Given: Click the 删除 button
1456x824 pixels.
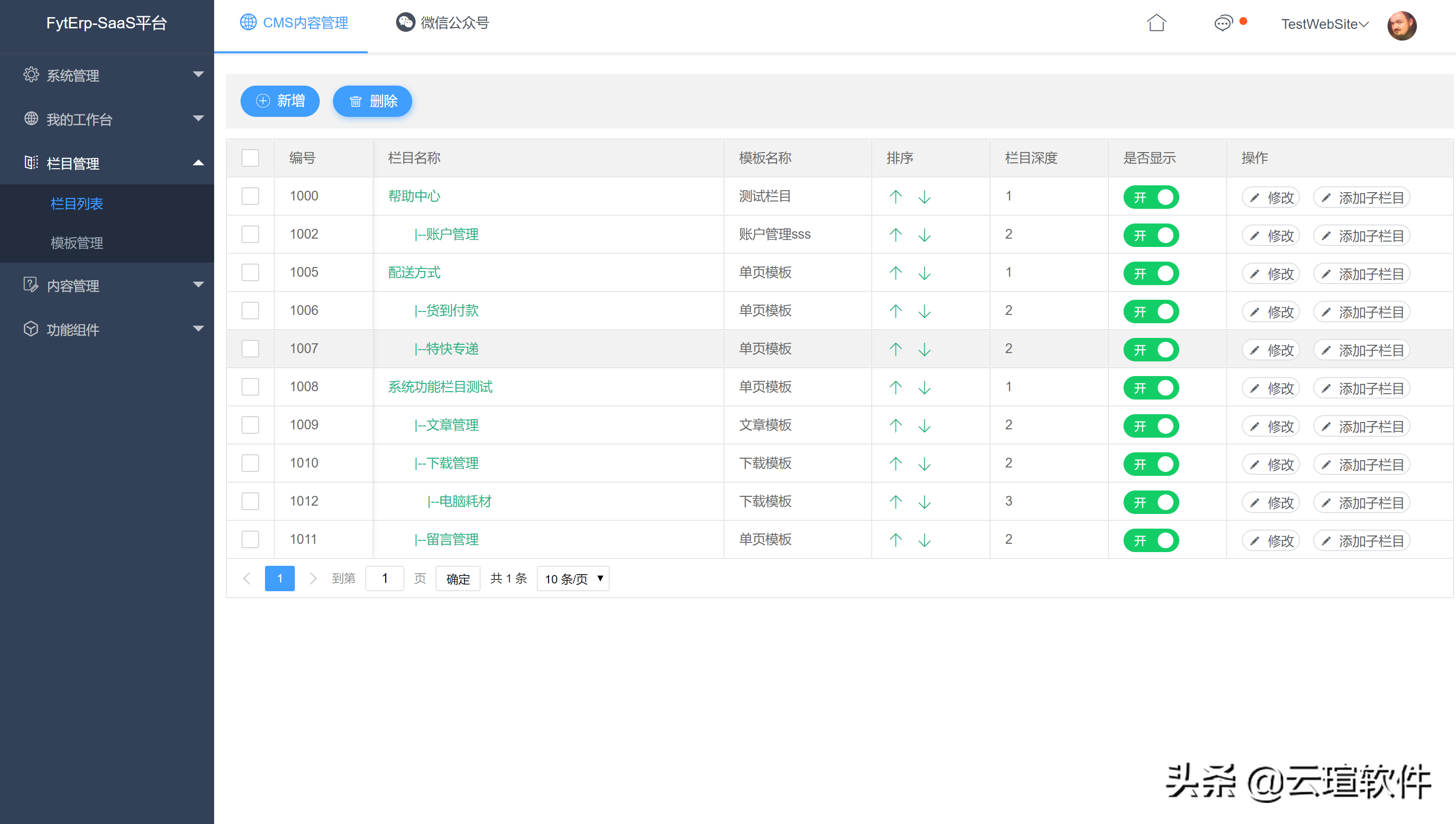Looking at the screenshot, I should click(372, 101).
